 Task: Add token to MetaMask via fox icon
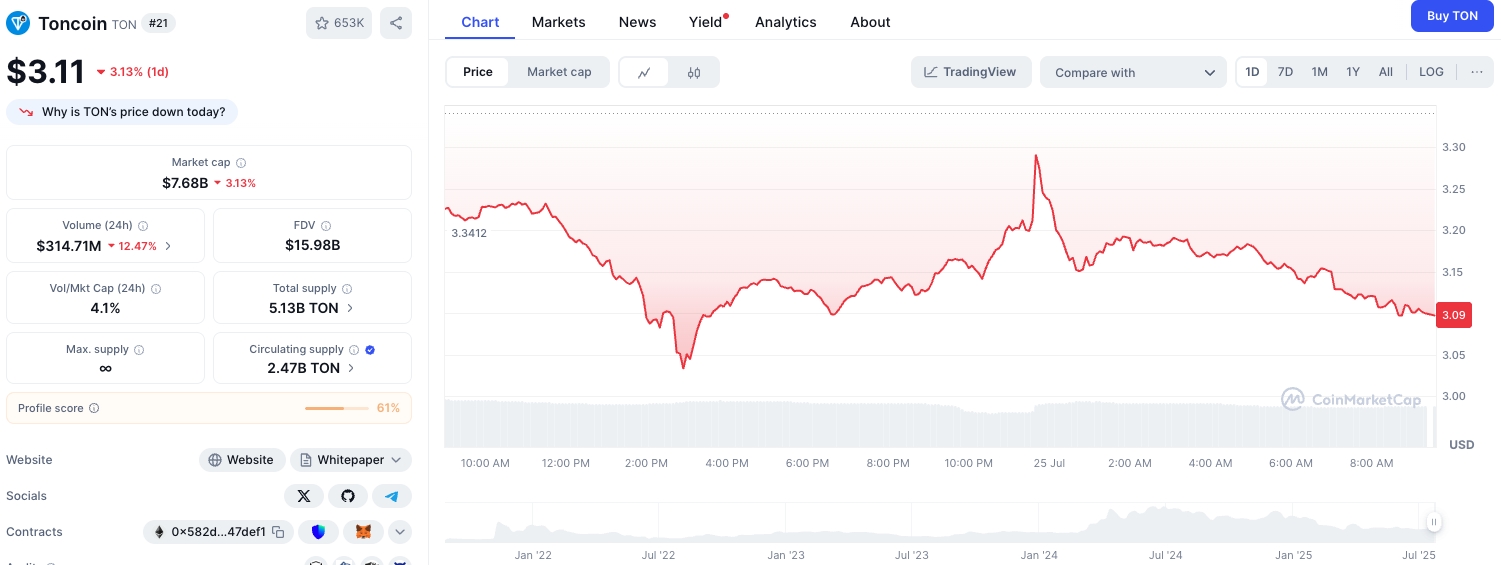[x=363, y=532]
